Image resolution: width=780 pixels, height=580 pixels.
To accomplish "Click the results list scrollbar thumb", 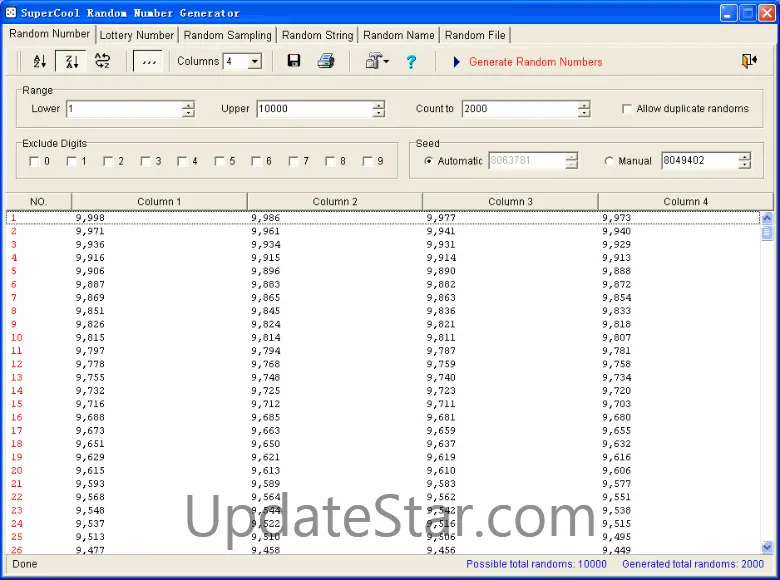I will pos(767,233).
